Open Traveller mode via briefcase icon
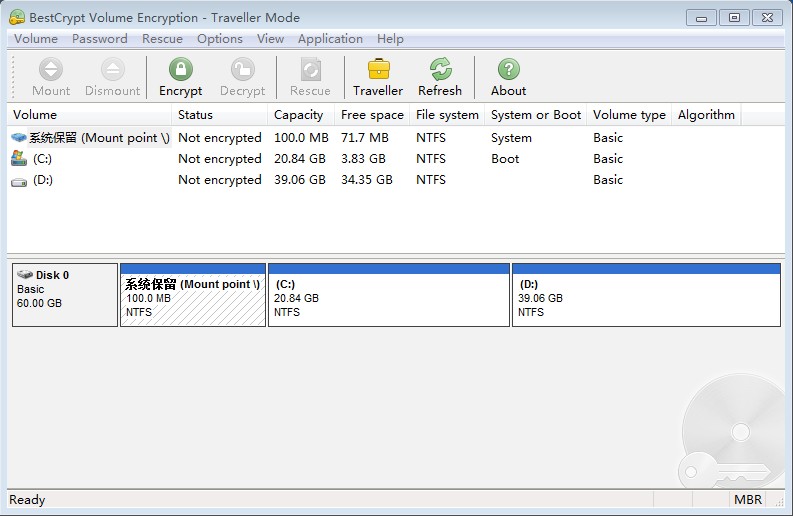 tap(378, 69)
